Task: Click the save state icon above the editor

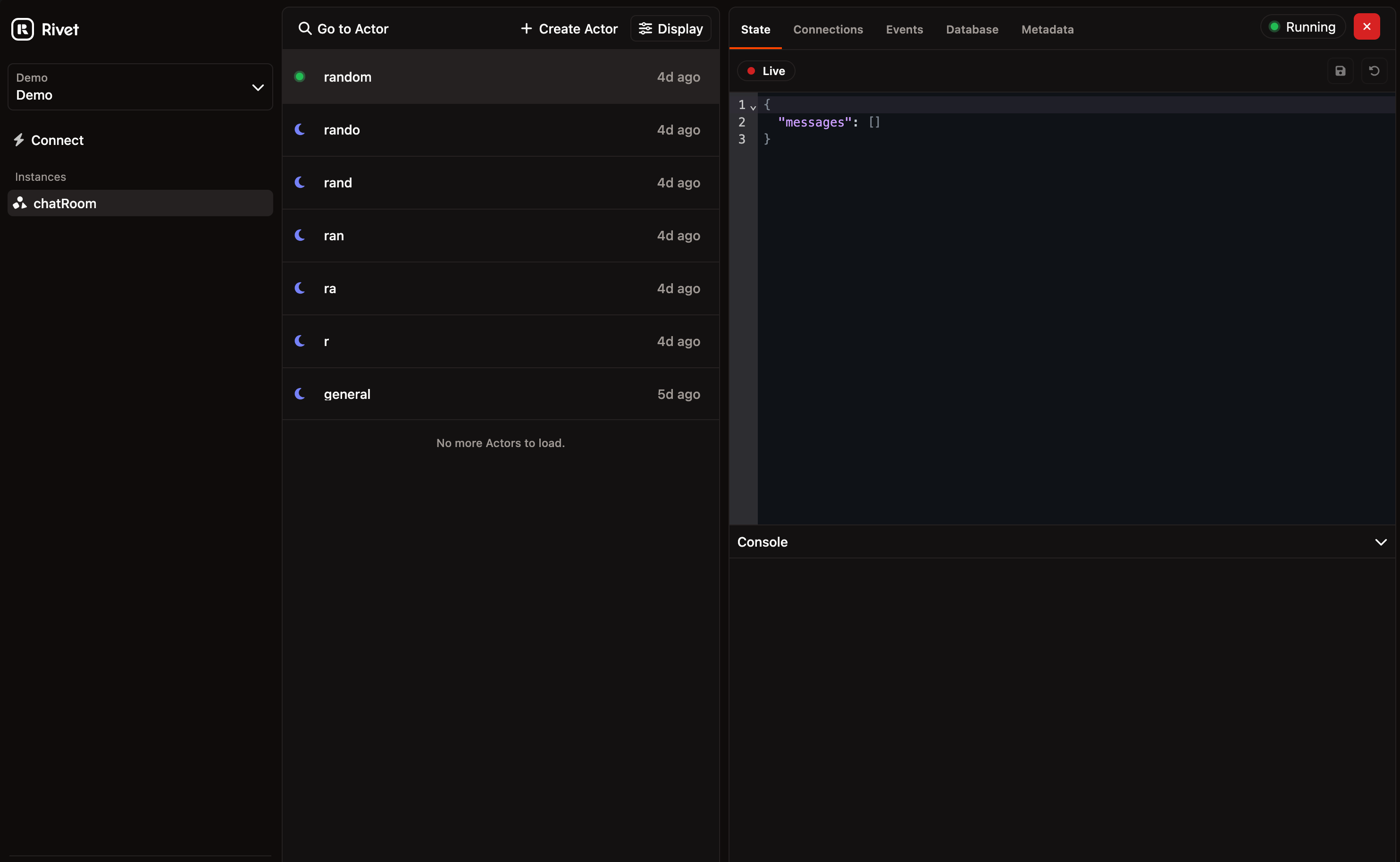Action: tap(1340, 70)
